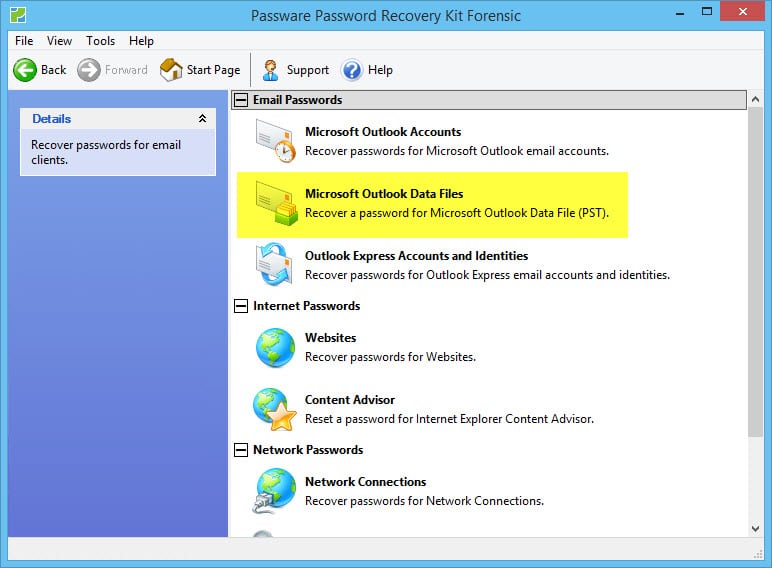
Task: Collapse the Internet Passwords section
Action: point(241,306)
